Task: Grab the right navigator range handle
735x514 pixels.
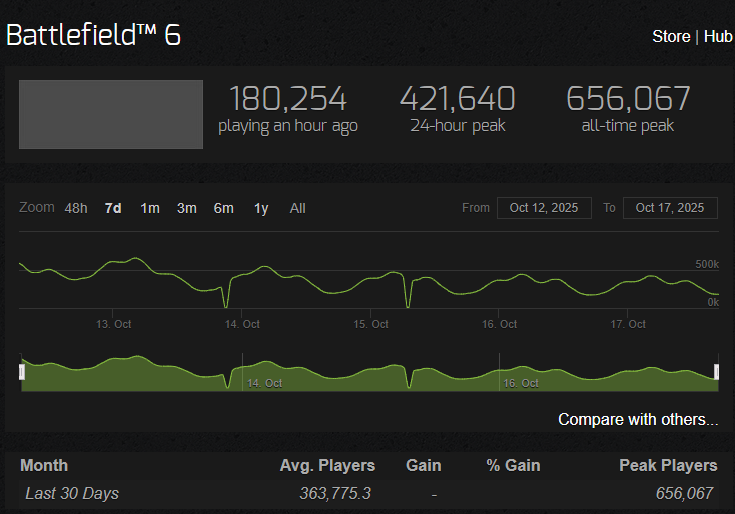Action: coord(716,372)
